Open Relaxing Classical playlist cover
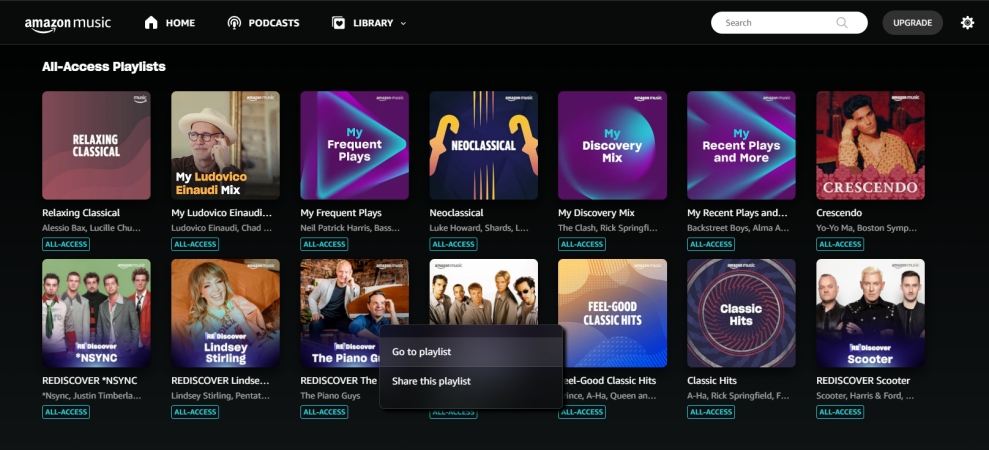Screen dimensions: 989x450 (x=97, y=145)
